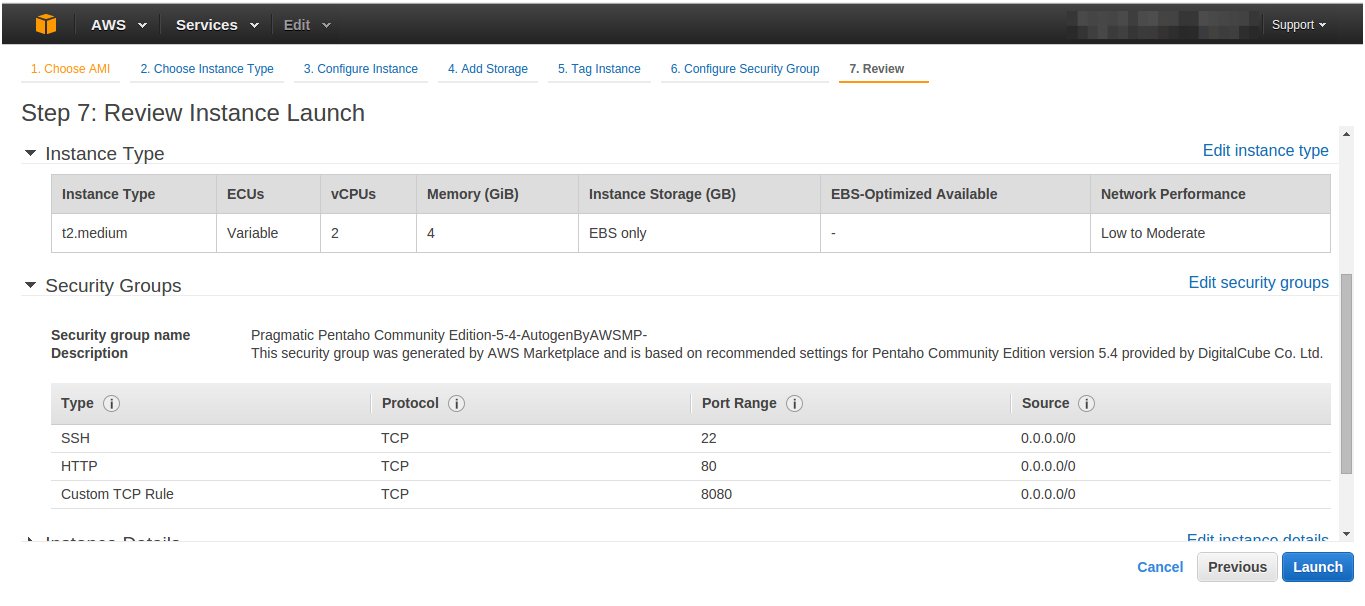The width and height of the screenshot is (1365, 606).
Task: Click the t2.medium instance type cell
Action: [133, 233]
